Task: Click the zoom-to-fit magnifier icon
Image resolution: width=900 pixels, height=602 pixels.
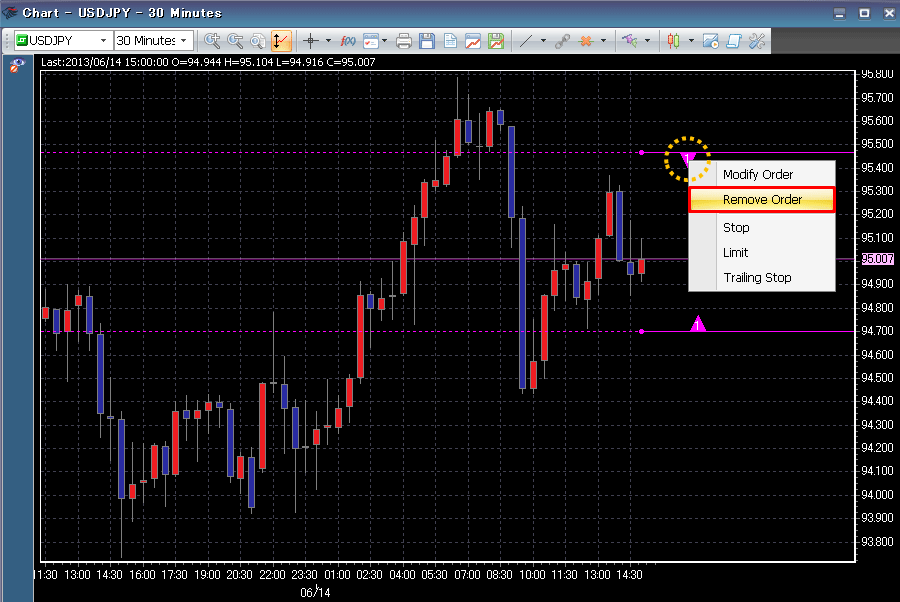Action: click(258, 41)
